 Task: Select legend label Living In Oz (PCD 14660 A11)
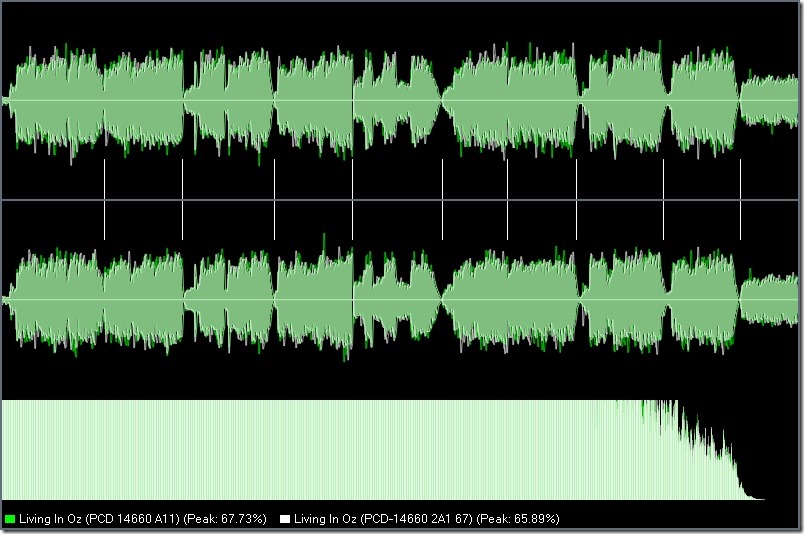[x=99, y=519]
